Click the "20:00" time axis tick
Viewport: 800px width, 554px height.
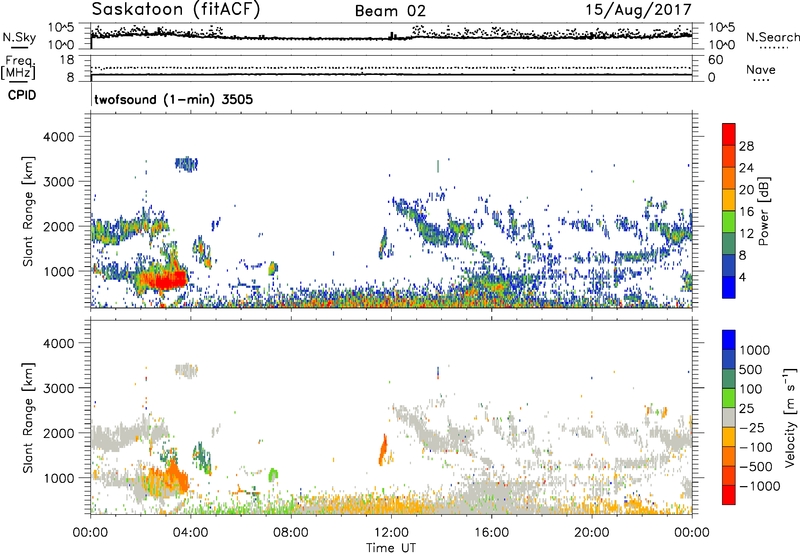[x=592, y=533]
